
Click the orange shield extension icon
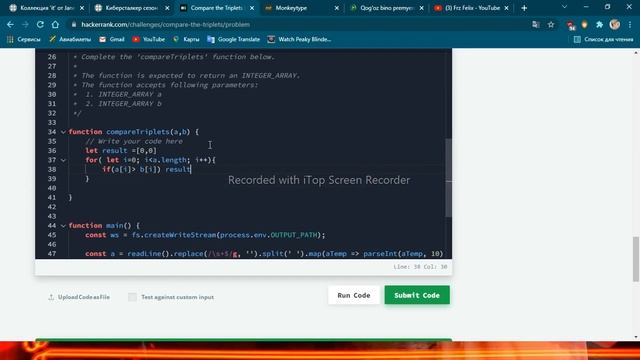584,24
